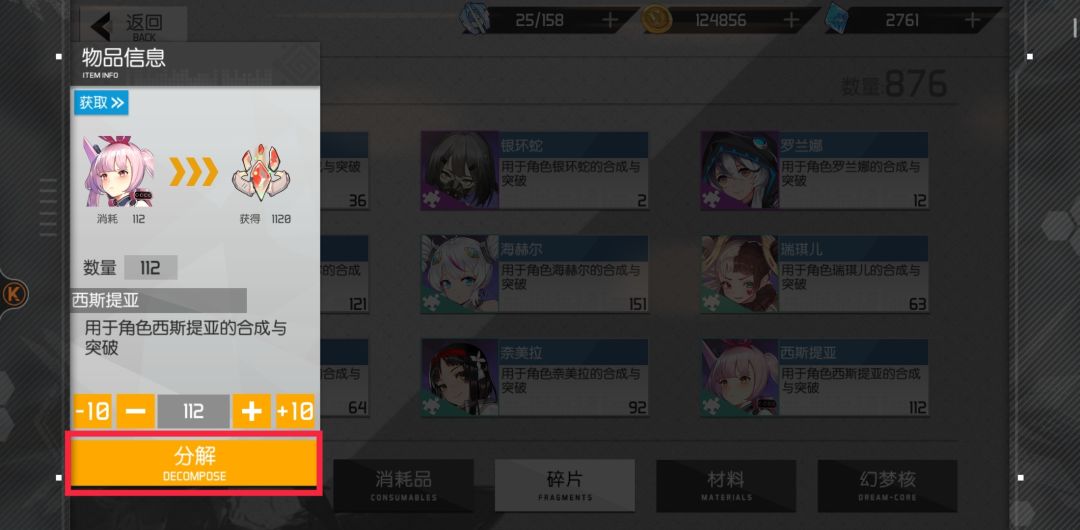Tap the gold coin currency icon
The image size is (1080, 530).
pos(656,20)
